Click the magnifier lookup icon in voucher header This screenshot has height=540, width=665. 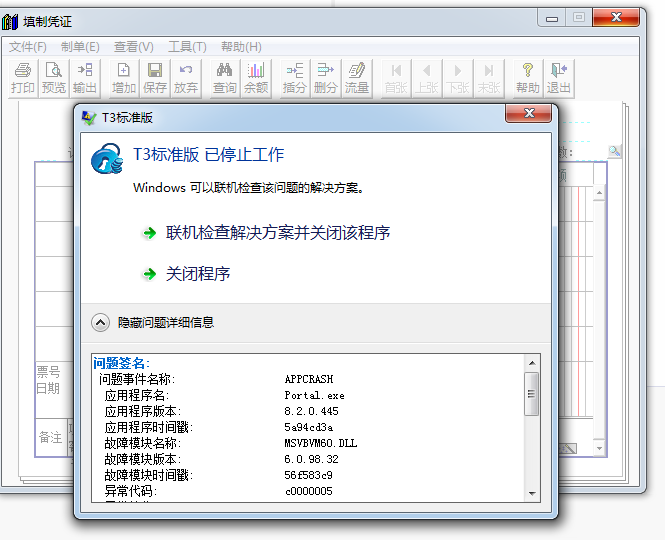pyautogui.click(x=614, y=151)
